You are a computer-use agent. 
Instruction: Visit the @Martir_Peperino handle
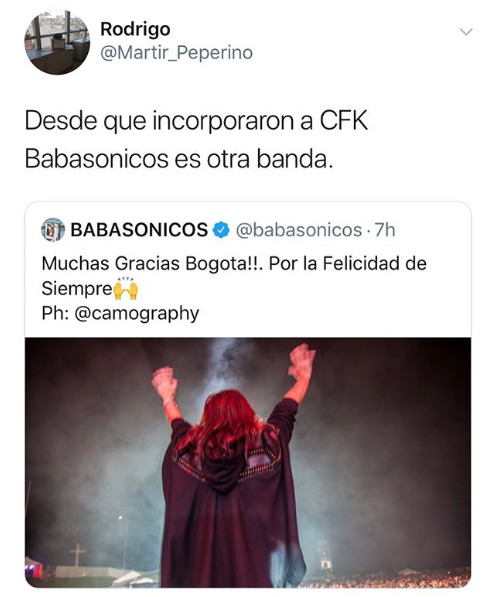pos(176,53)
